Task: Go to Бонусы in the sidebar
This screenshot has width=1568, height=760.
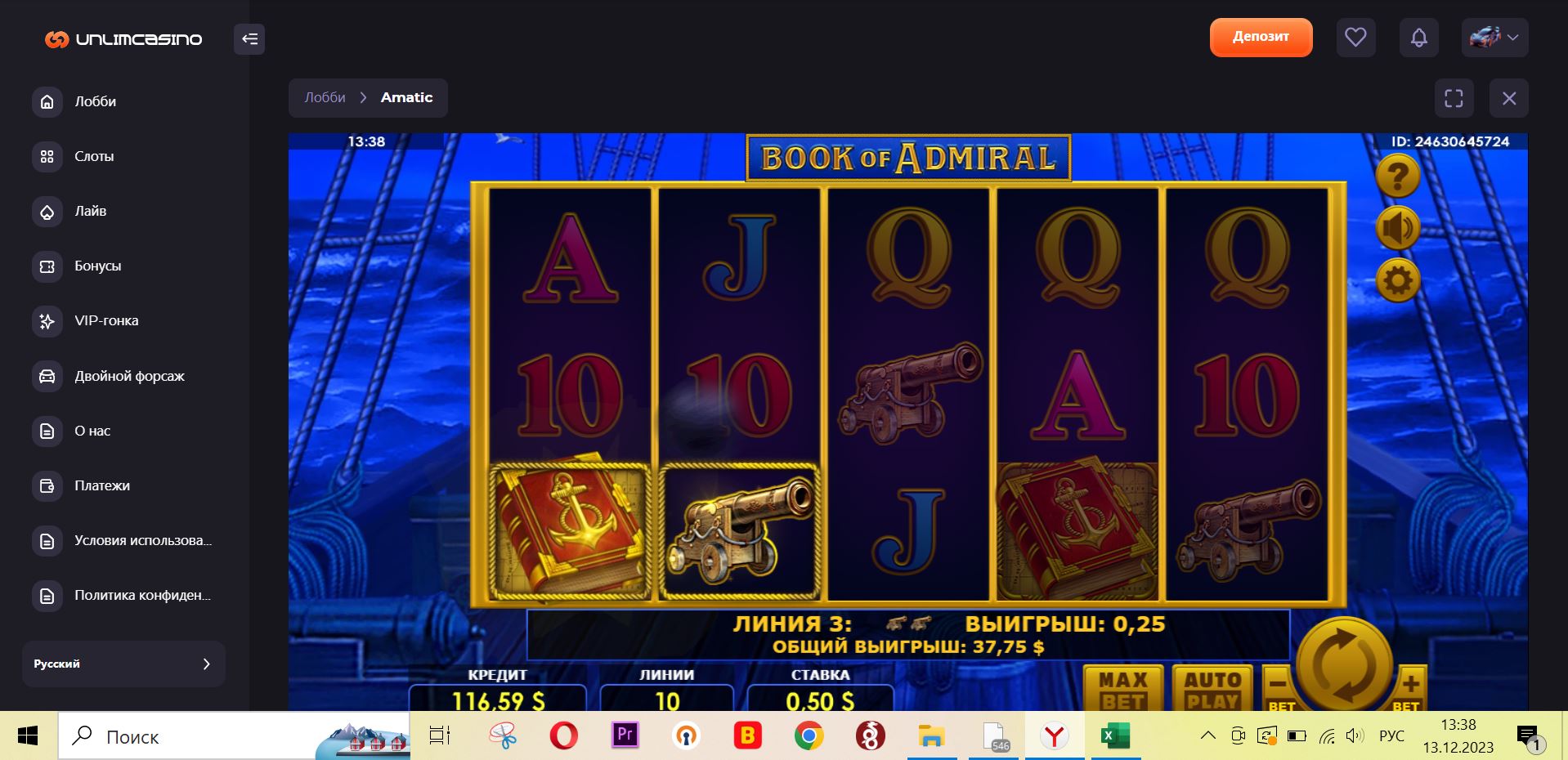Action: click(97, 266)
